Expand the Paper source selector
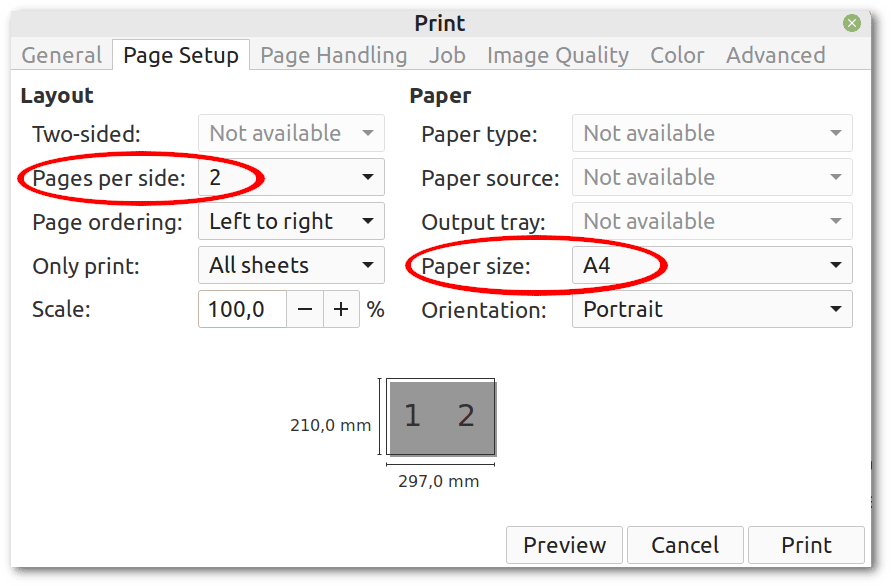891x586 pixels. (x=711, y=177)
